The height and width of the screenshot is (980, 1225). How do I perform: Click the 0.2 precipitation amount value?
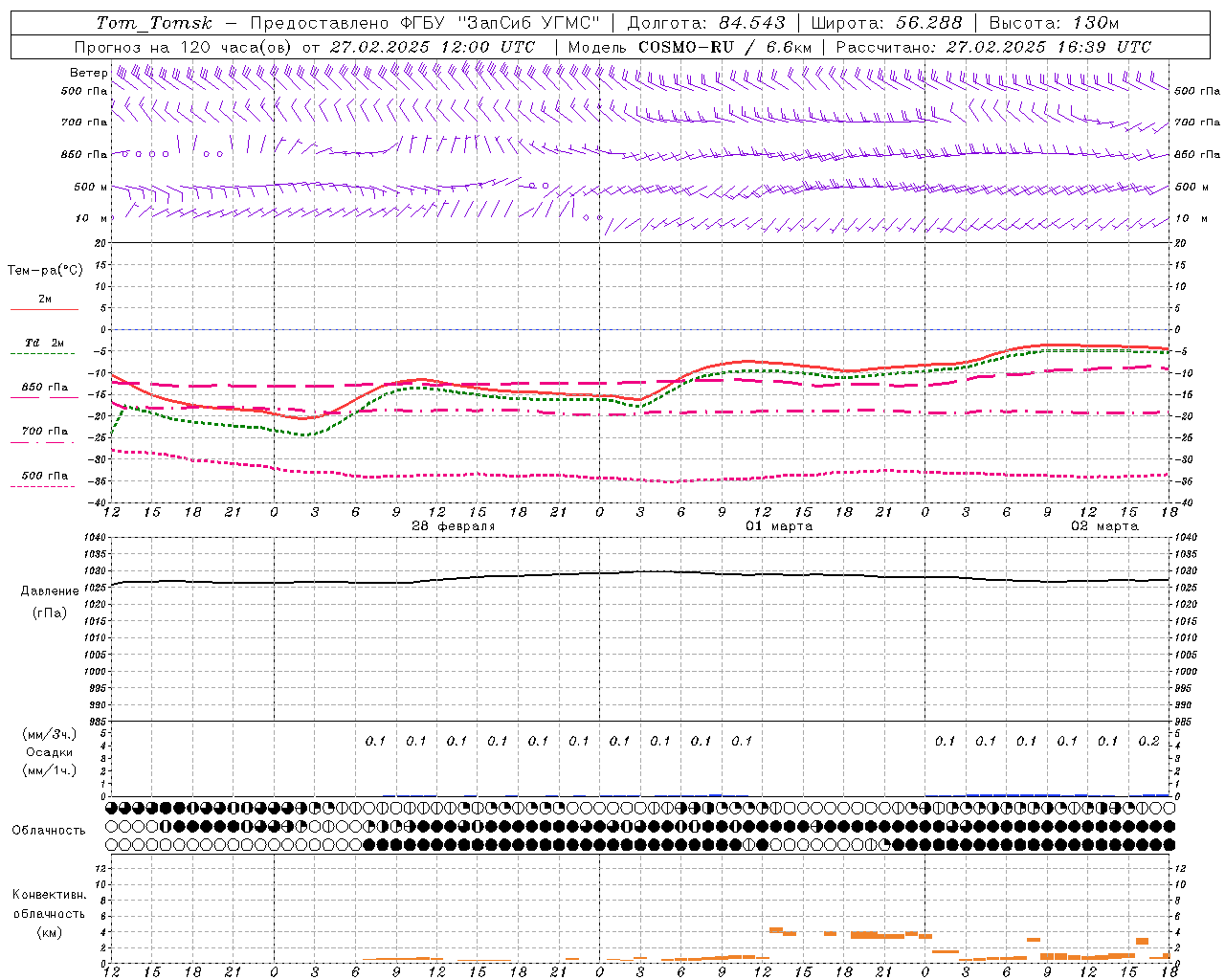coord(1148,741)
